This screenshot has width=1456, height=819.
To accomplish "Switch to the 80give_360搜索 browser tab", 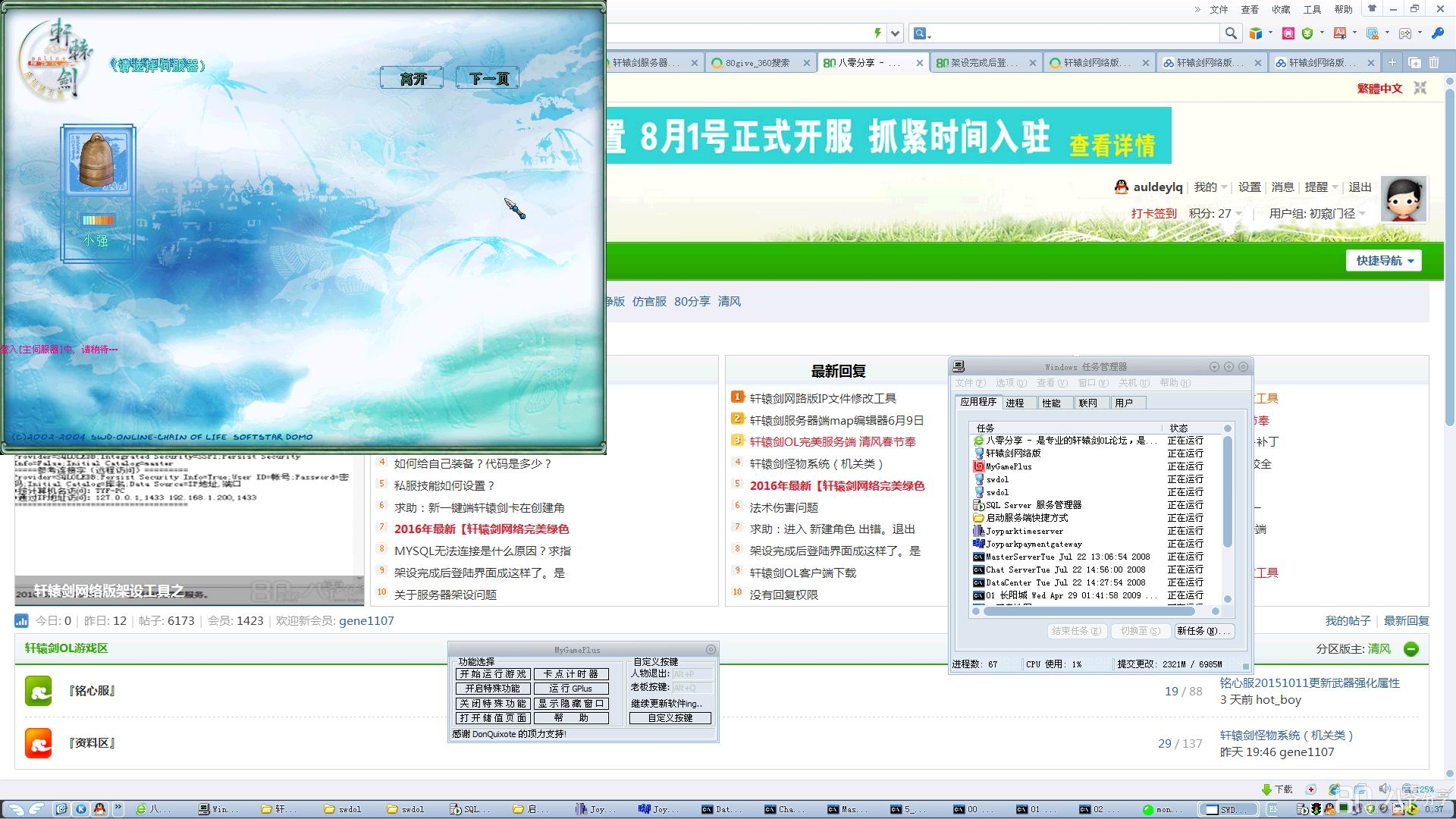I will (x=761, y=62).
